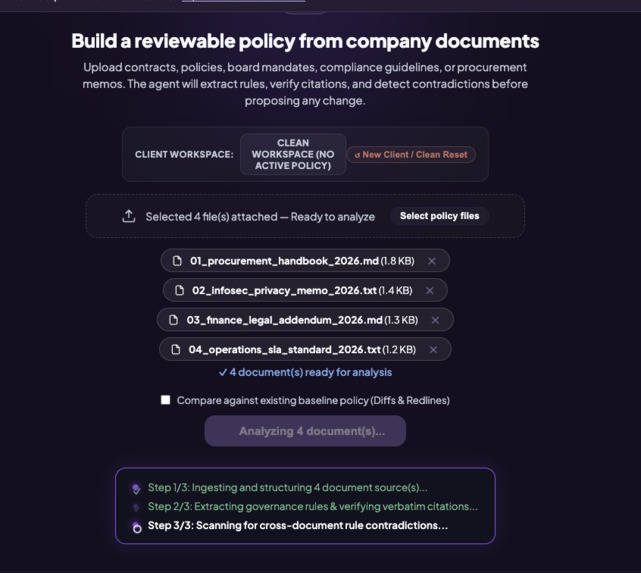Click document icon beside 01_procurement_handbook file

coord(177,261)
